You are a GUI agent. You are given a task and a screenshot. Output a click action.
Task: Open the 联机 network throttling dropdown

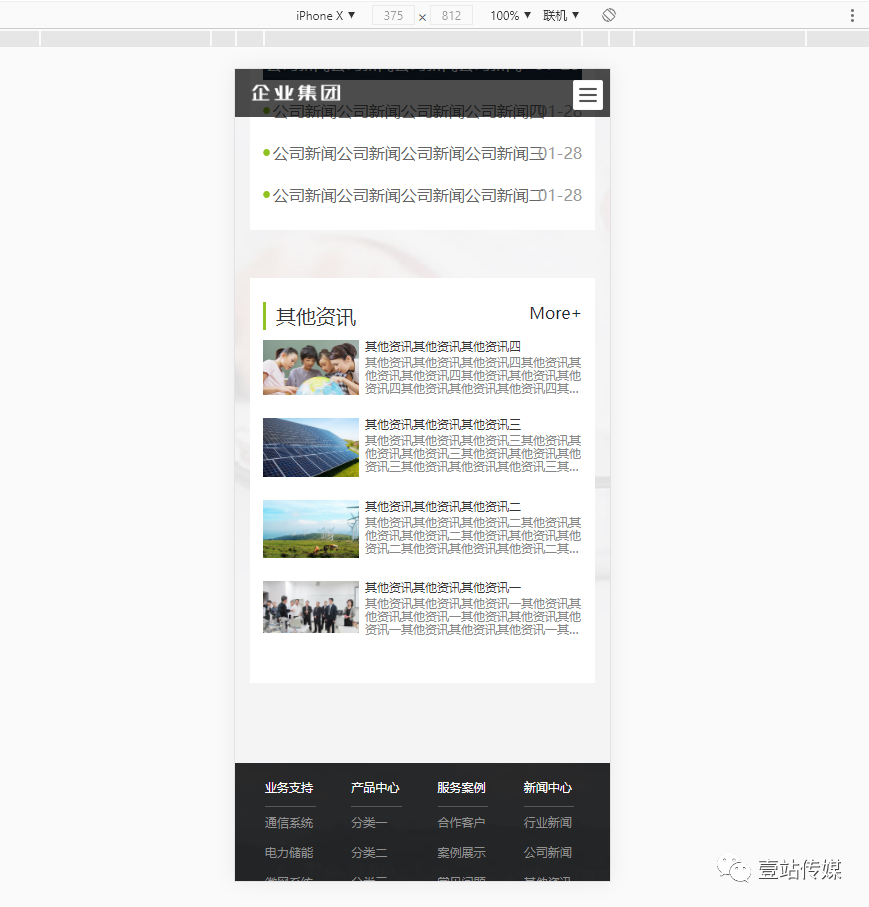pos(560,15)
